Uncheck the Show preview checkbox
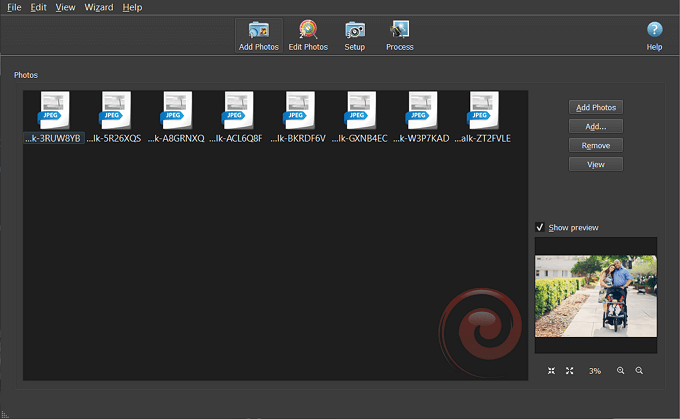This screenshot has width=680, height=419. tap(540, 227)
